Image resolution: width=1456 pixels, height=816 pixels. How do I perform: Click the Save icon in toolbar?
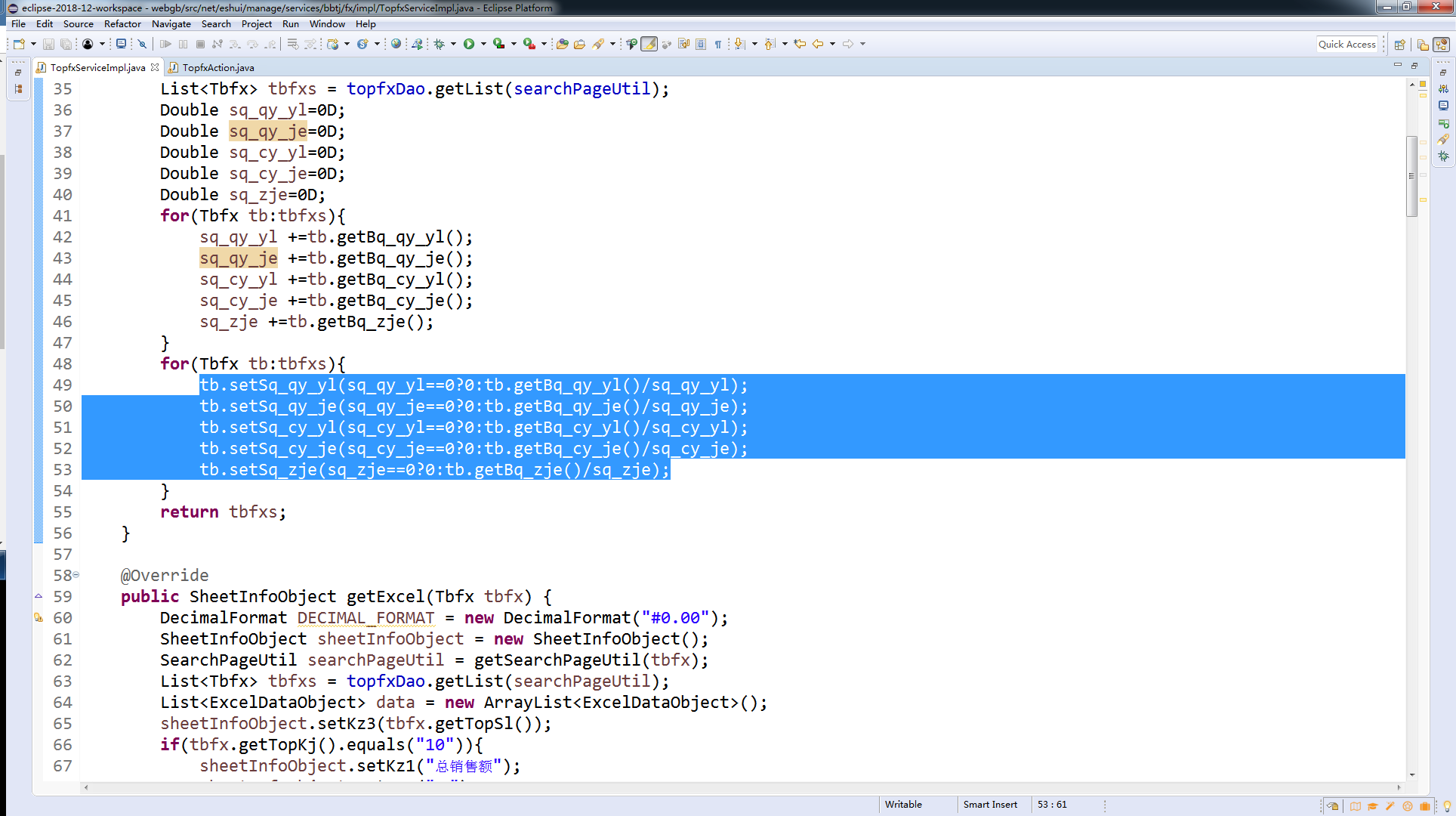pyautogui.click(x=48, y=44)
